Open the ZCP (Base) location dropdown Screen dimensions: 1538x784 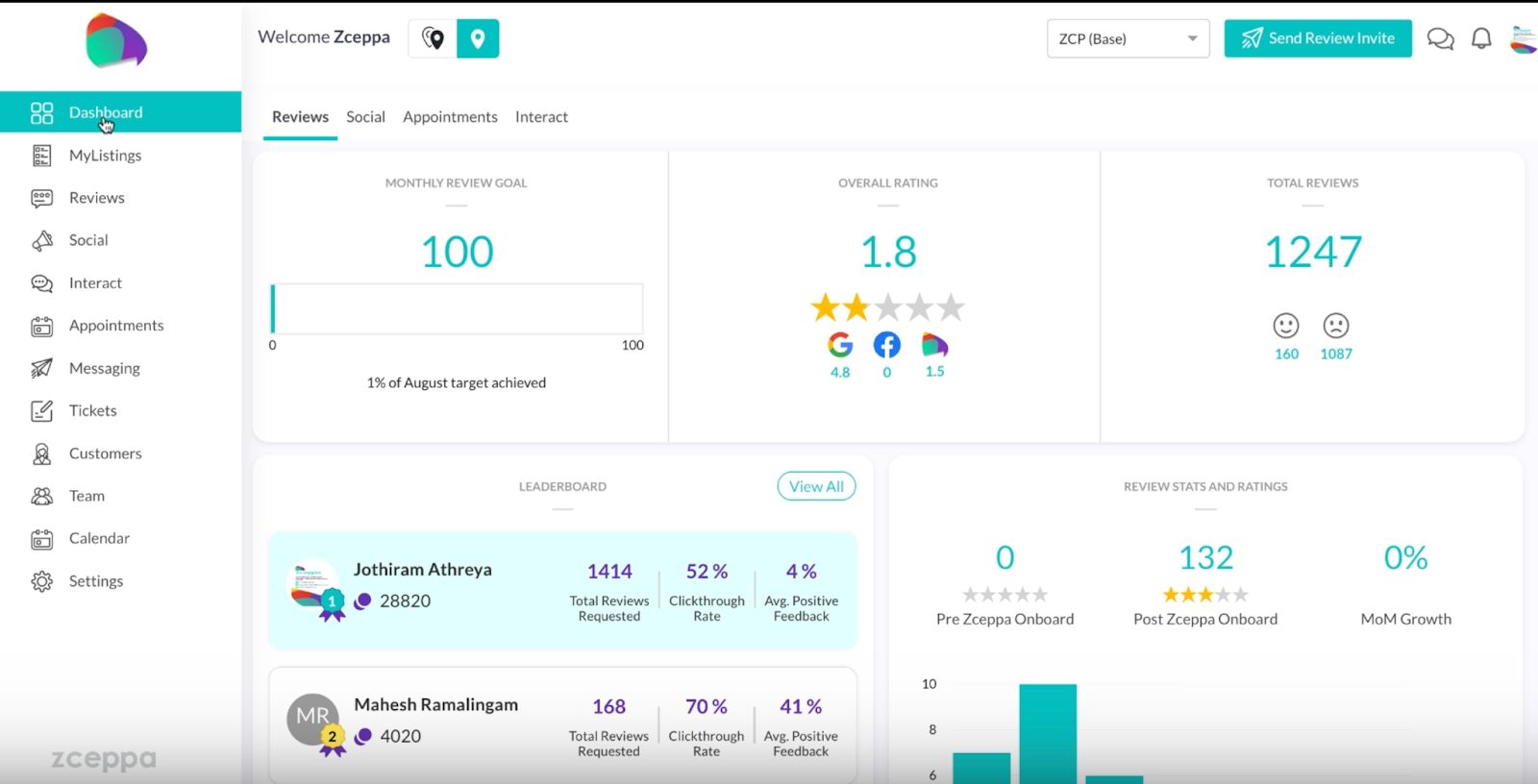1128,38
